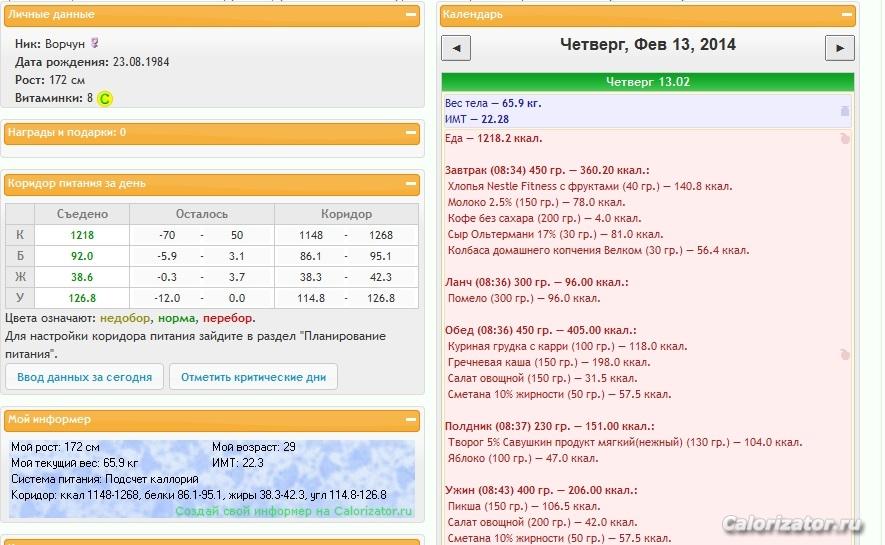Click the corridor upper calorie value 1268
Screen dimensions: 885x545
pyautogui.click(x=381, y=235)
